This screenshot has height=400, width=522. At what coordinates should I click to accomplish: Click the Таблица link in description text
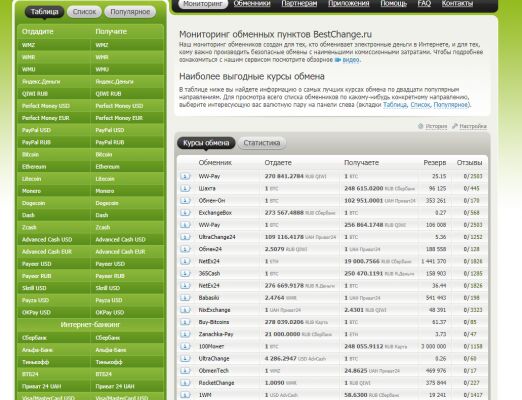pos(395,105)
